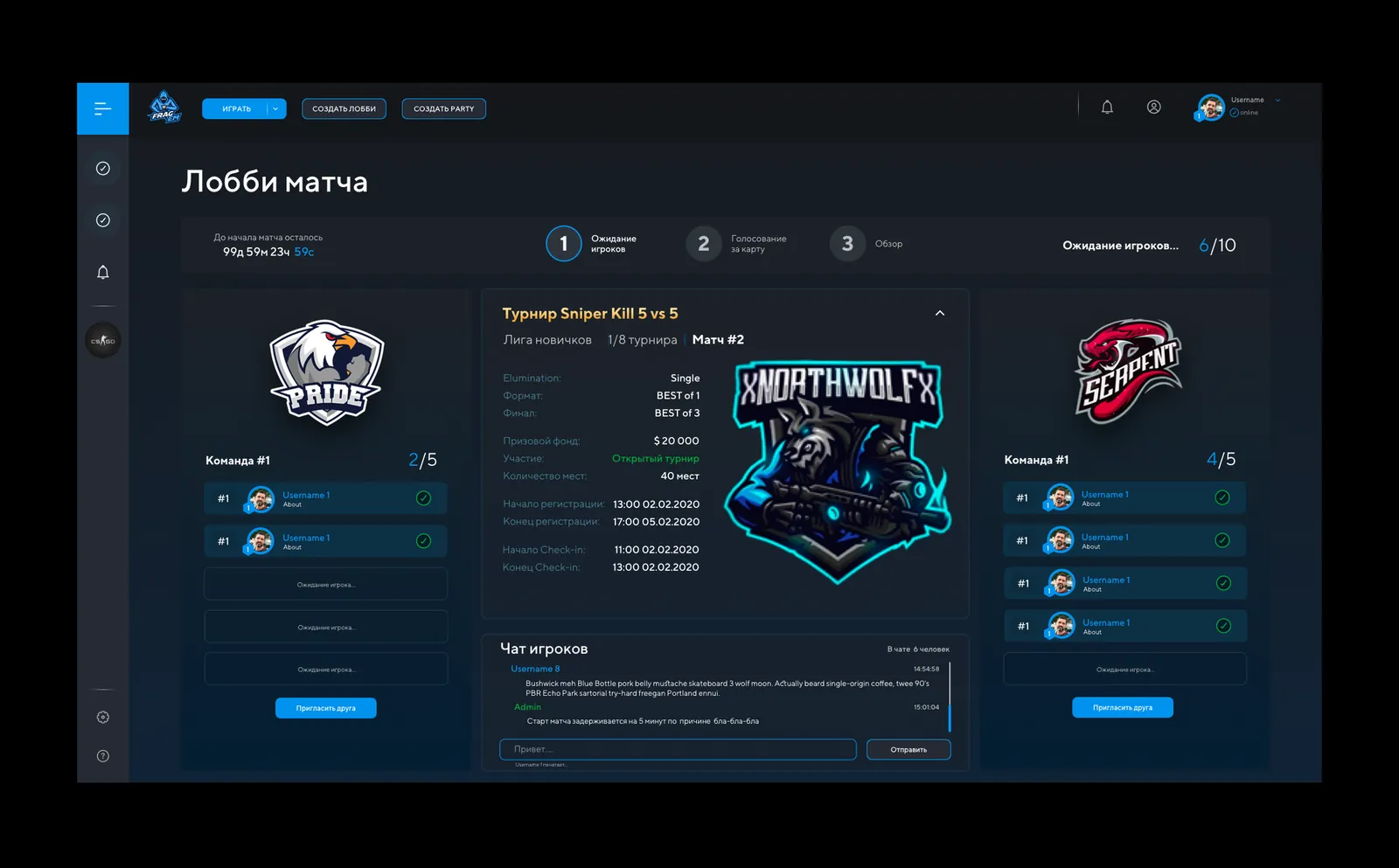
Task: Click the Admin name in chat
Action: click(x=527, y=707)
